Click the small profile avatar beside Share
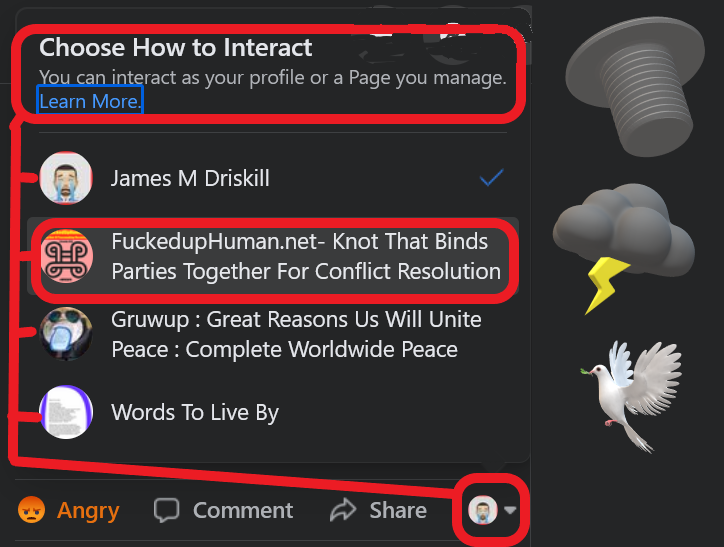Image resolution: width=724 pixels, height=547 pixels. coord(483,510)
